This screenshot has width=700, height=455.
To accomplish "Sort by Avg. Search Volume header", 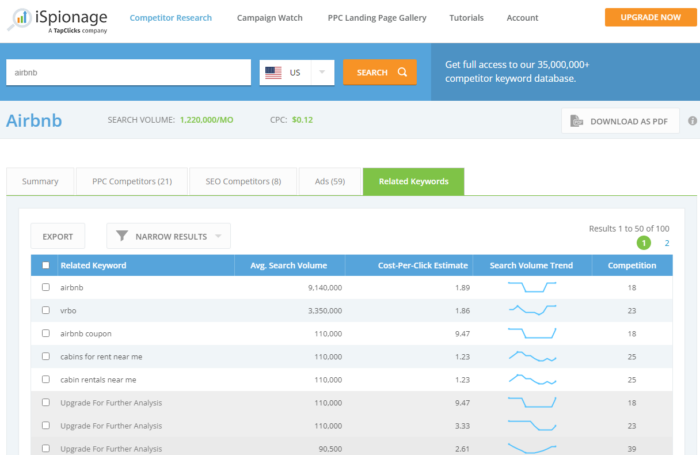I will (x=288, y=265).
